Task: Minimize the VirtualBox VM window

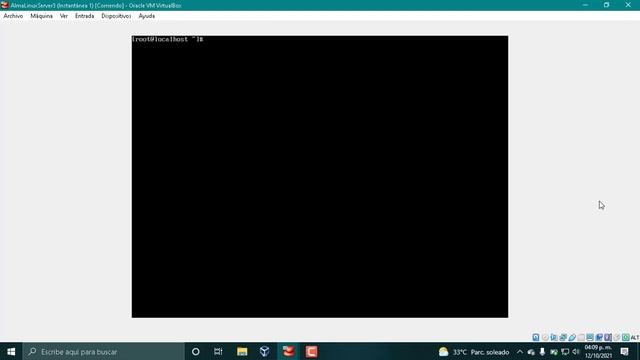Action: pyautogui.click(x=585, y=5)
